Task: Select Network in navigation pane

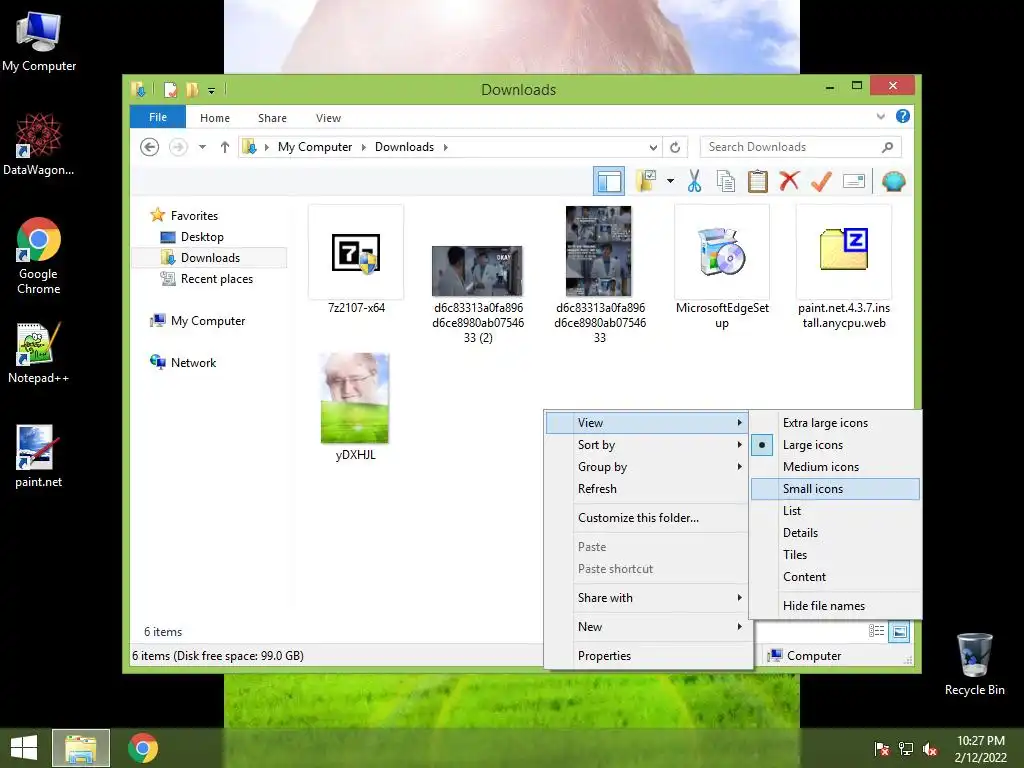Action: click(193, 363)
